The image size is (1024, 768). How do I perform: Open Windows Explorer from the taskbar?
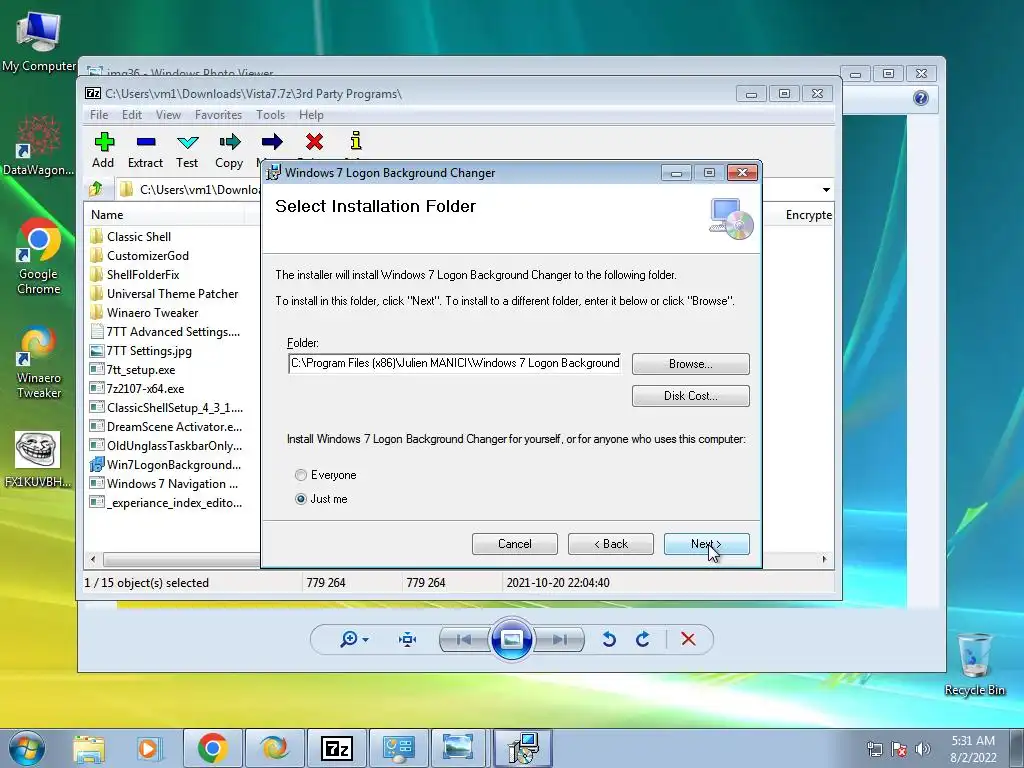pos(89,748)
